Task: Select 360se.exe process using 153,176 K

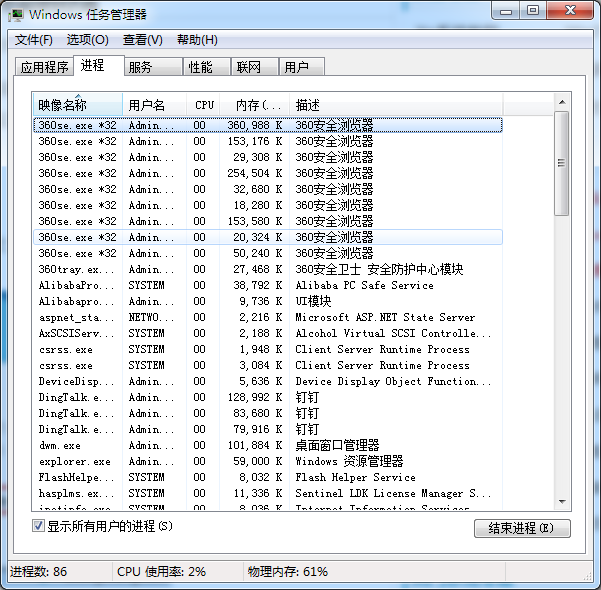Action: click(x=268, y=141)
